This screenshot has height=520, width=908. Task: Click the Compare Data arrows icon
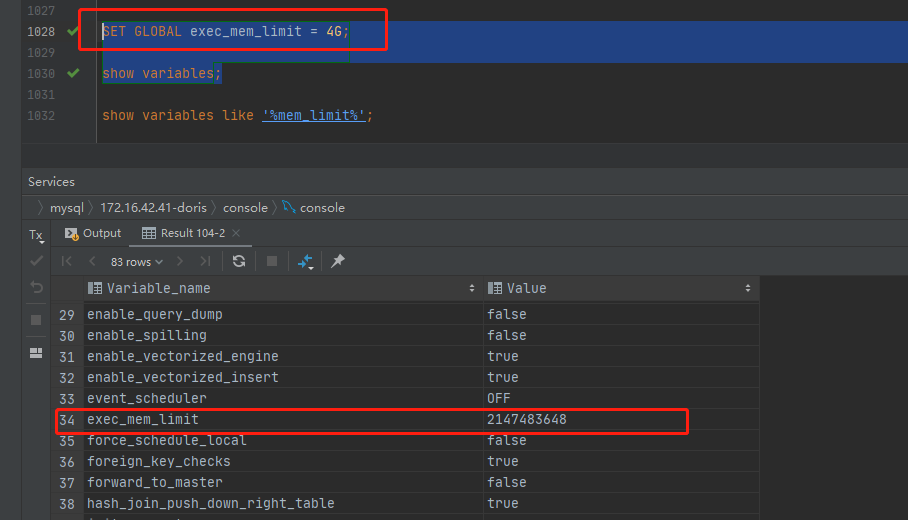tap(305, 261)
